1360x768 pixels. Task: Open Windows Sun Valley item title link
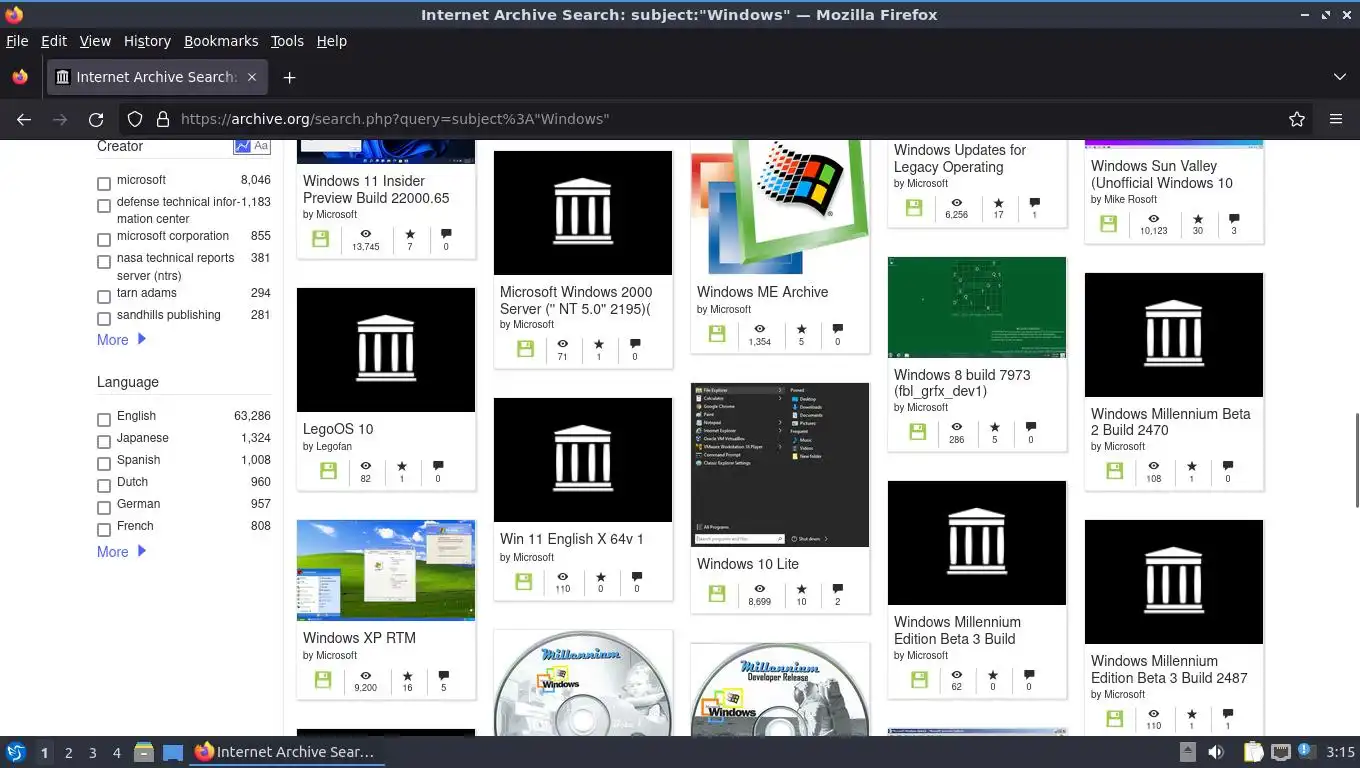coord(1161,174)
